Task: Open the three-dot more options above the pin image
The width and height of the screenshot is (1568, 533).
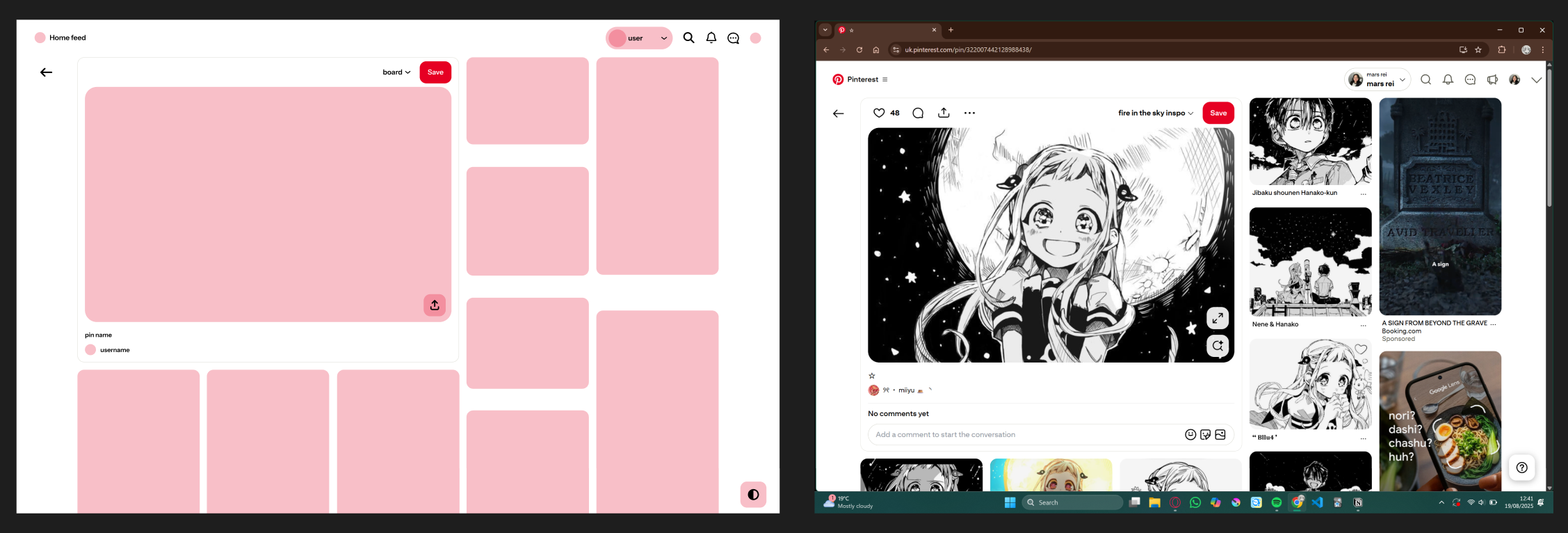Action: coord(969,113)
